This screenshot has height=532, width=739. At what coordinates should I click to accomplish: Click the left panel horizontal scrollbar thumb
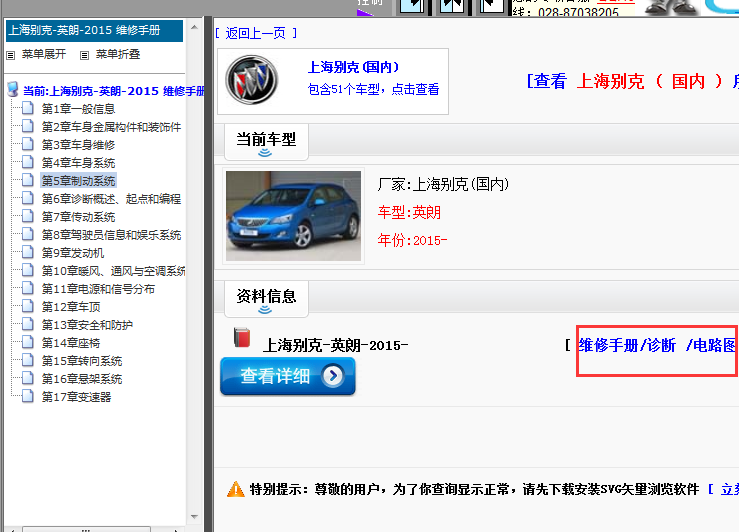(x=87, y=529)
